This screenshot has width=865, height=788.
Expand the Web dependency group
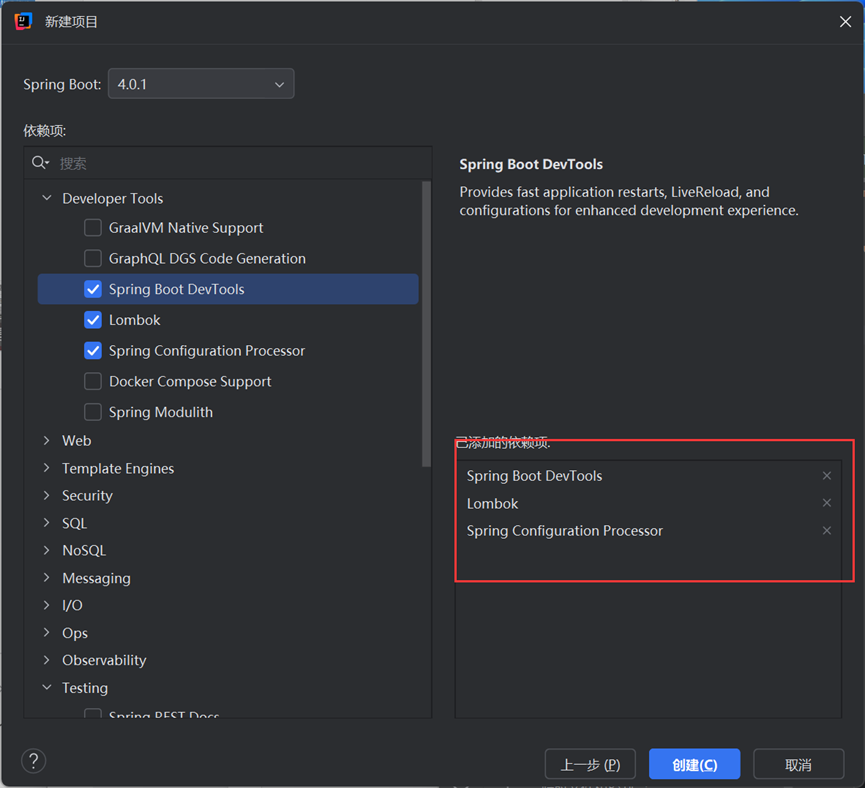pos(47,440)
